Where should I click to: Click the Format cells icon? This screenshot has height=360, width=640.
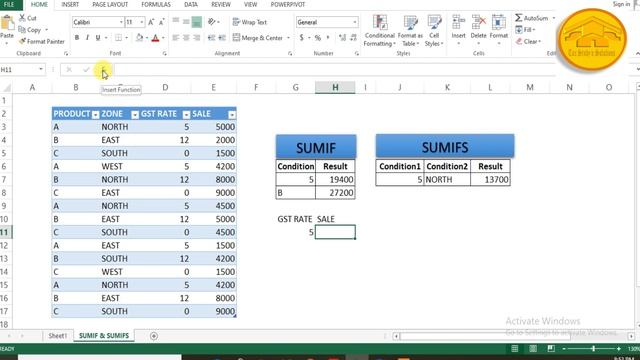[x=498, y=22]
